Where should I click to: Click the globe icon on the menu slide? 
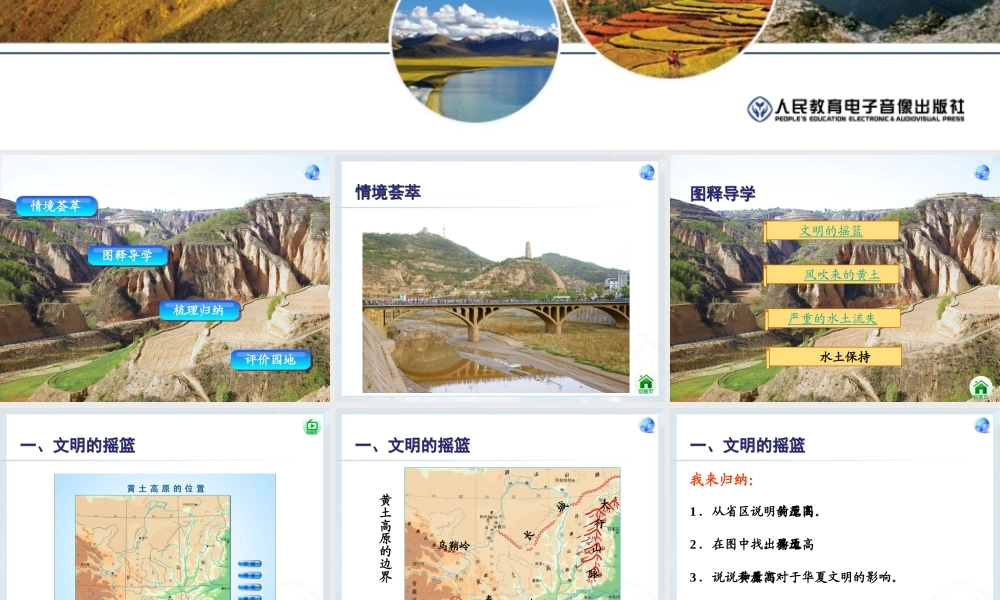coord(312,172)
